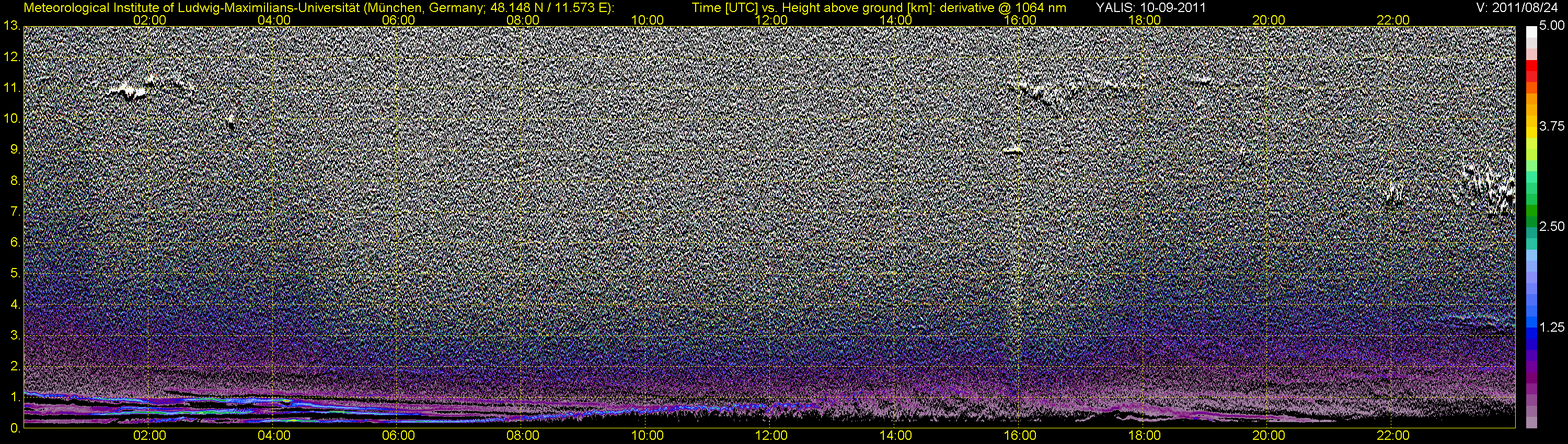Image resolution: width=1568 pixels, height=444 pixels.
Task: Click 16:00 on the lower time axis
Action: point(1020,436)
